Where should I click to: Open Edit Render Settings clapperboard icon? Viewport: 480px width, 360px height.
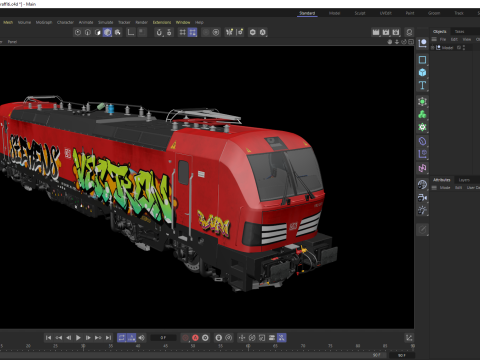click(396, 32)
